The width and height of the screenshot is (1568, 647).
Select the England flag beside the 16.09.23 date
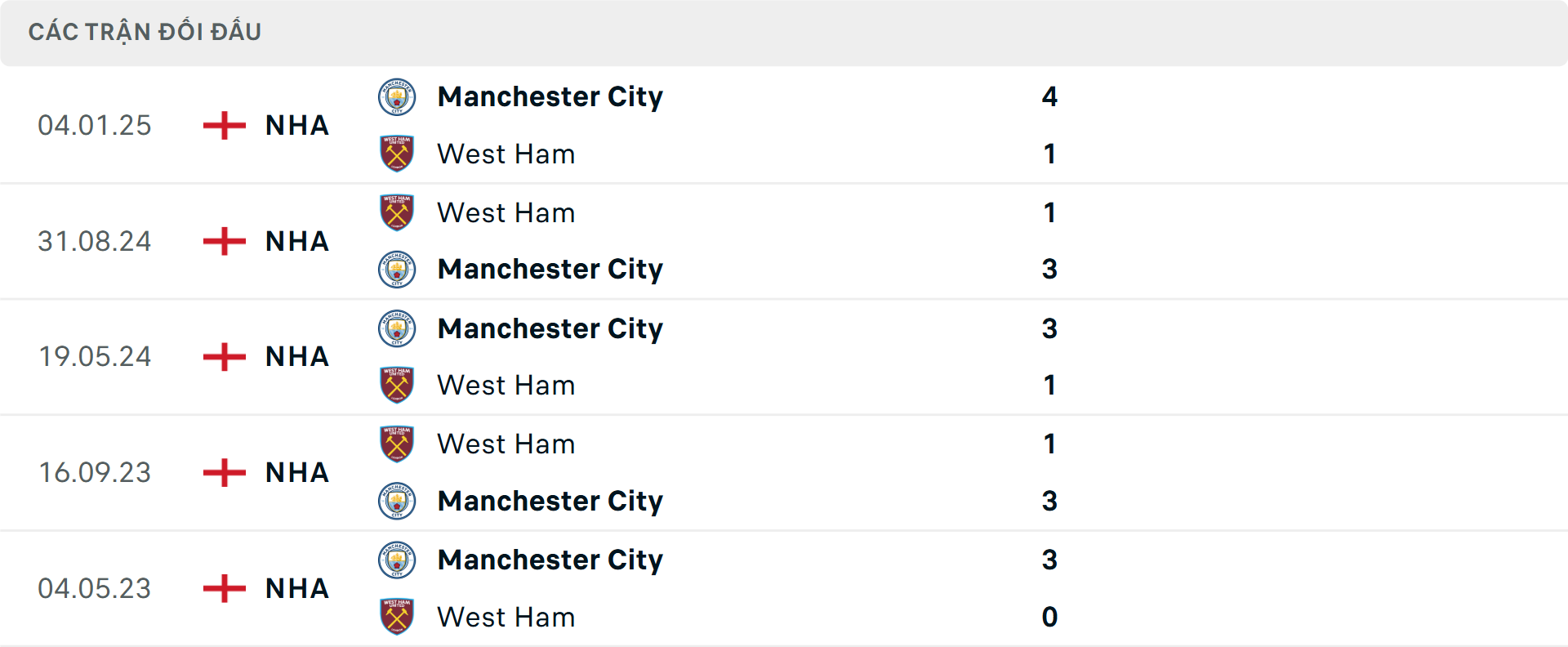(x=224, y=472)
